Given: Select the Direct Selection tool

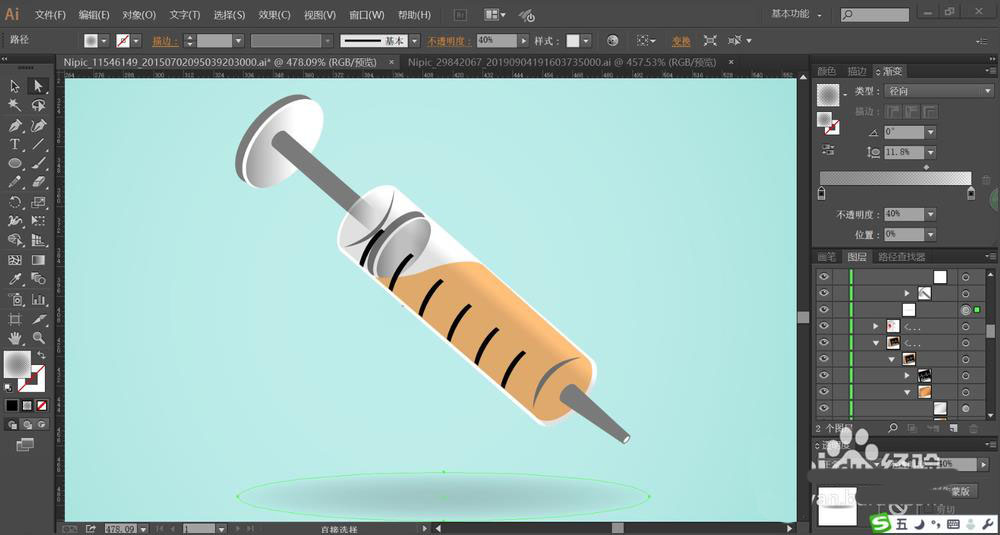Looking at the screenshot, I should (38, 86).
